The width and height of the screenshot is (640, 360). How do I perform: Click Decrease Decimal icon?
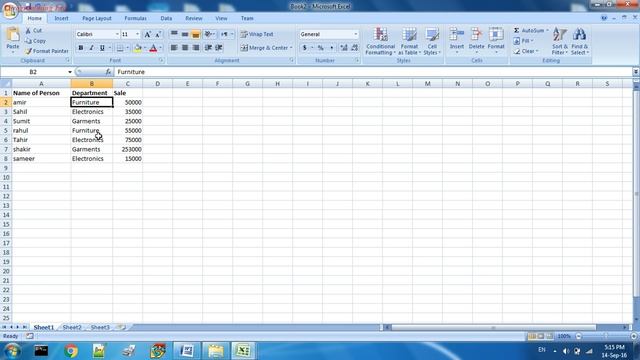click(x=354, y=48)
